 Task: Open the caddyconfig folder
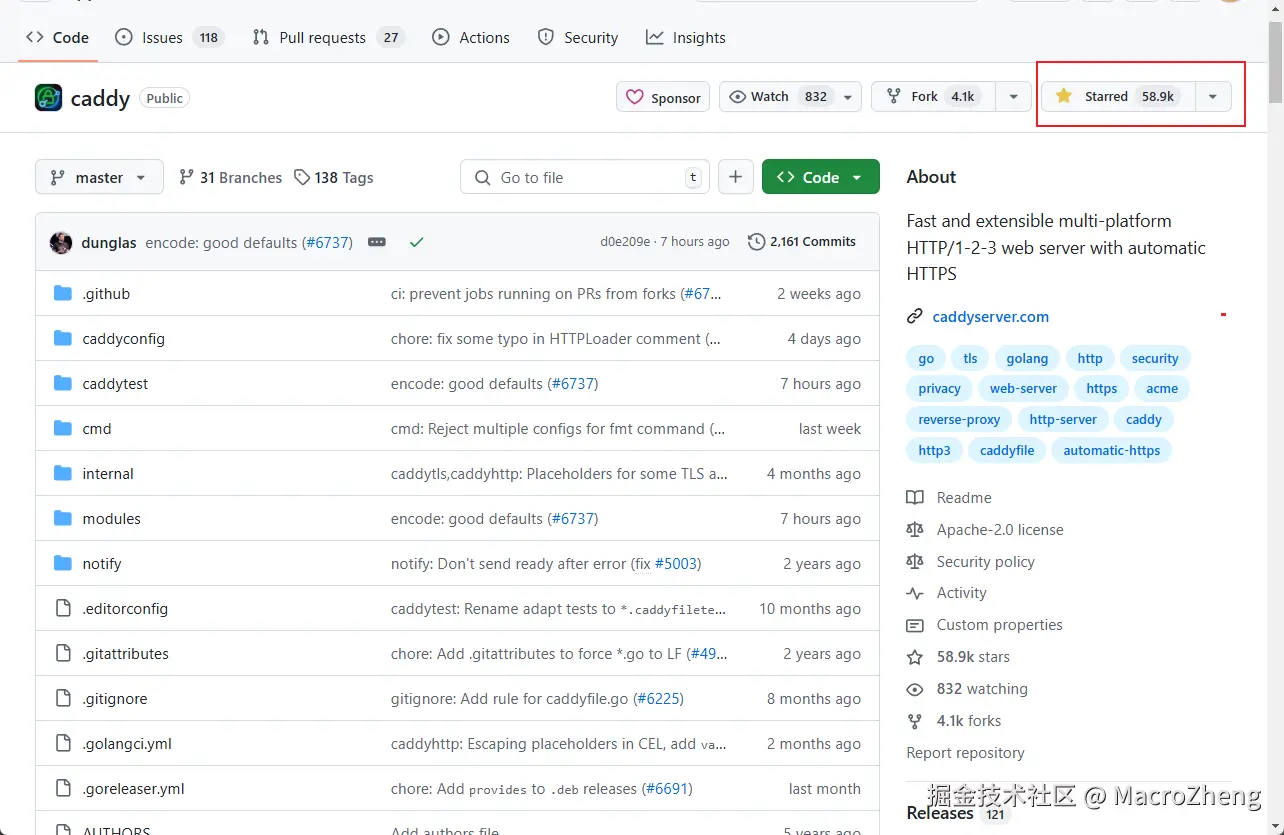tap(124, 339)
